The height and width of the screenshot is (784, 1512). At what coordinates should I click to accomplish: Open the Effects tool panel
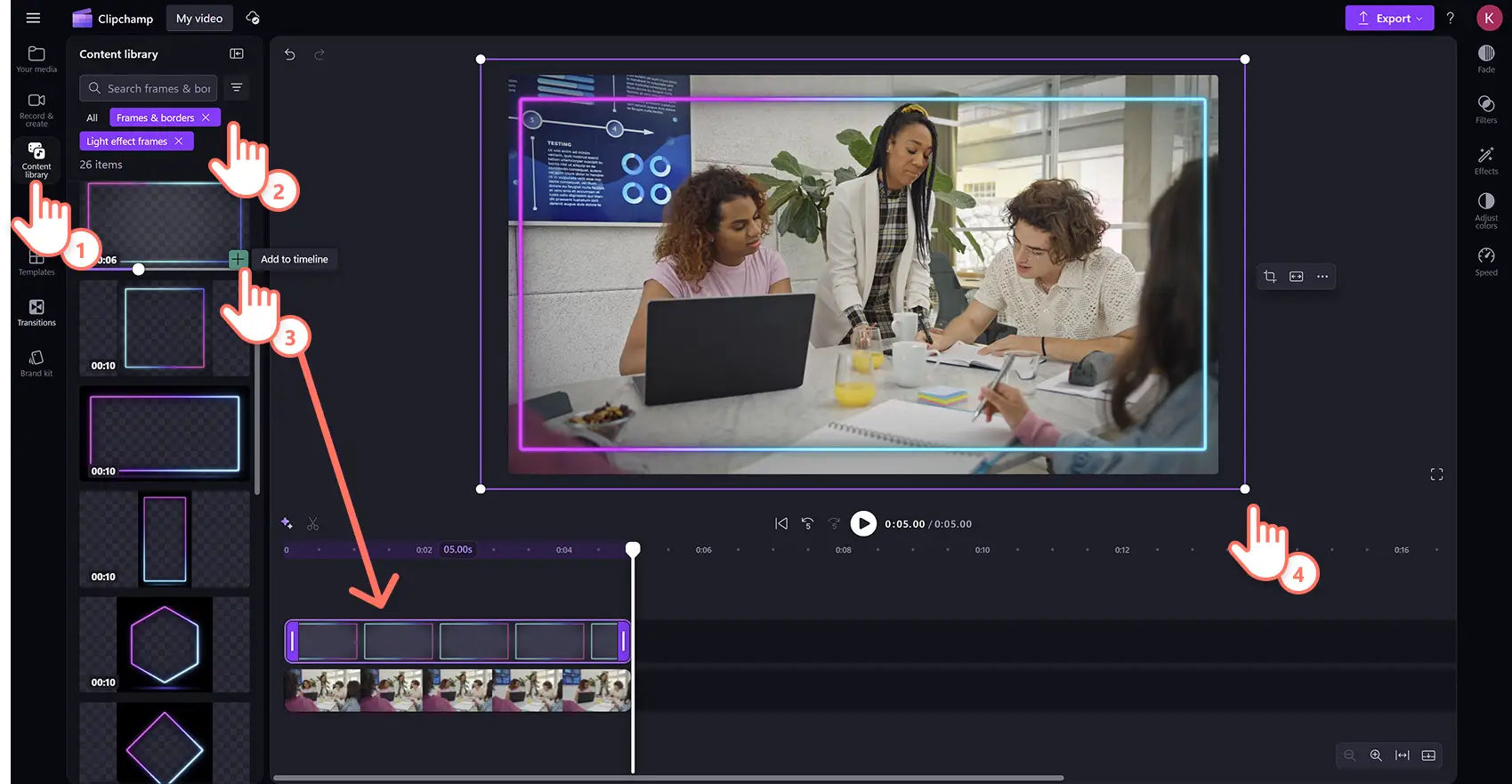tap(1486, 160)
